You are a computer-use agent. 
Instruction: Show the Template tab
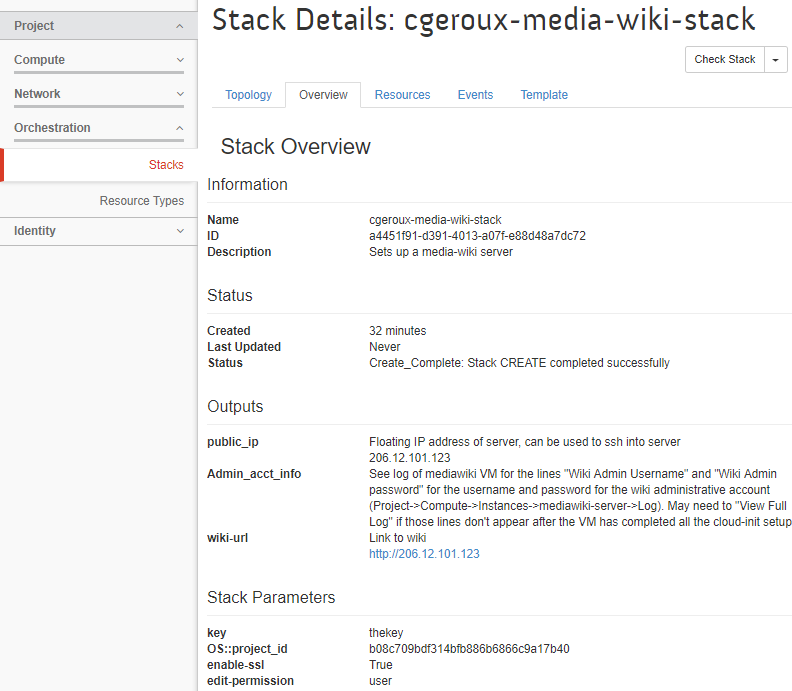point(544,95)
